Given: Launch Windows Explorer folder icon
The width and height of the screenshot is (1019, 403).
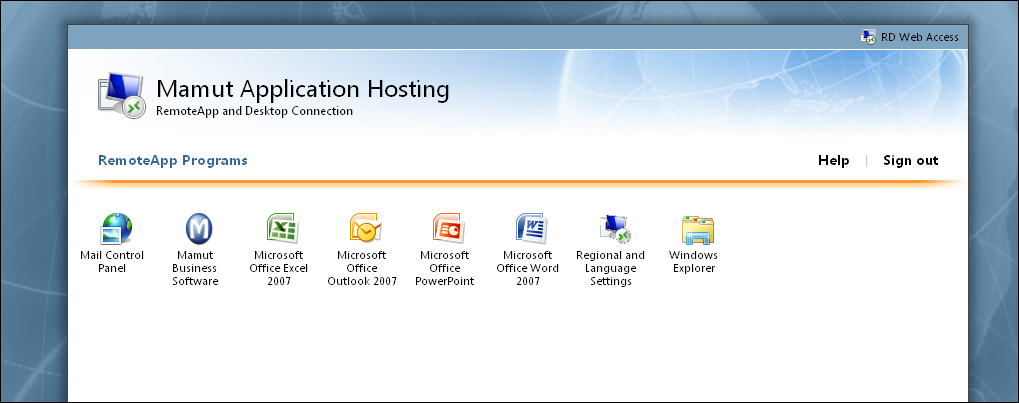Looking at the screenshot, I should (697, 230).
